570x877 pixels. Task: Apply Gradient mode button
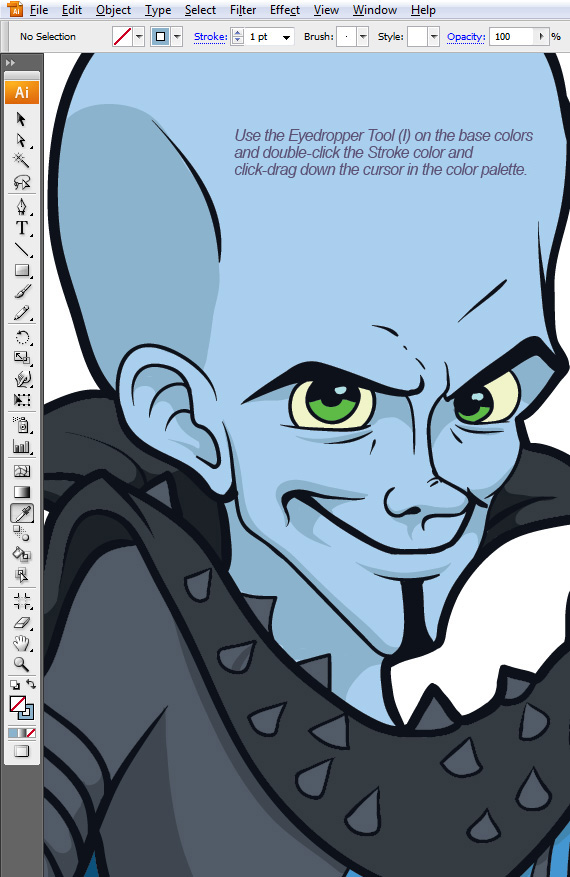pyautogui.click(x=22, y=733)
